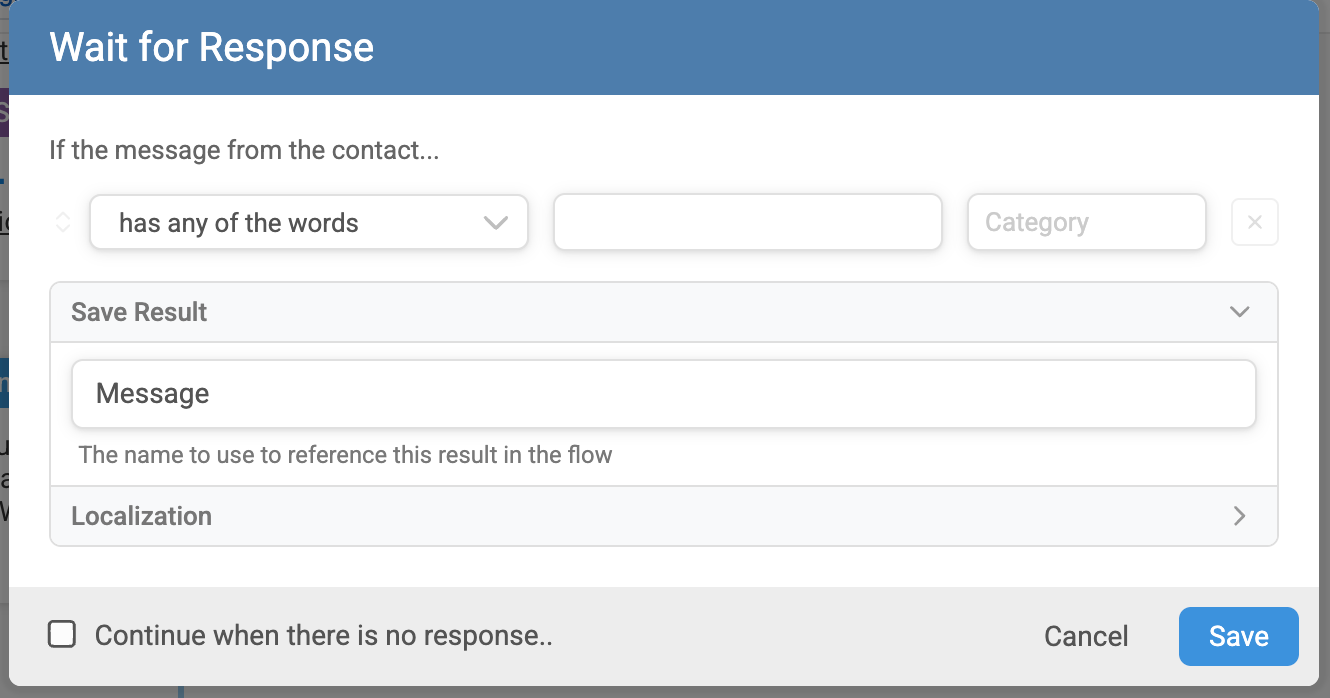Select the Message result name field
The image size is (1330, 698).
click(664, 394)
